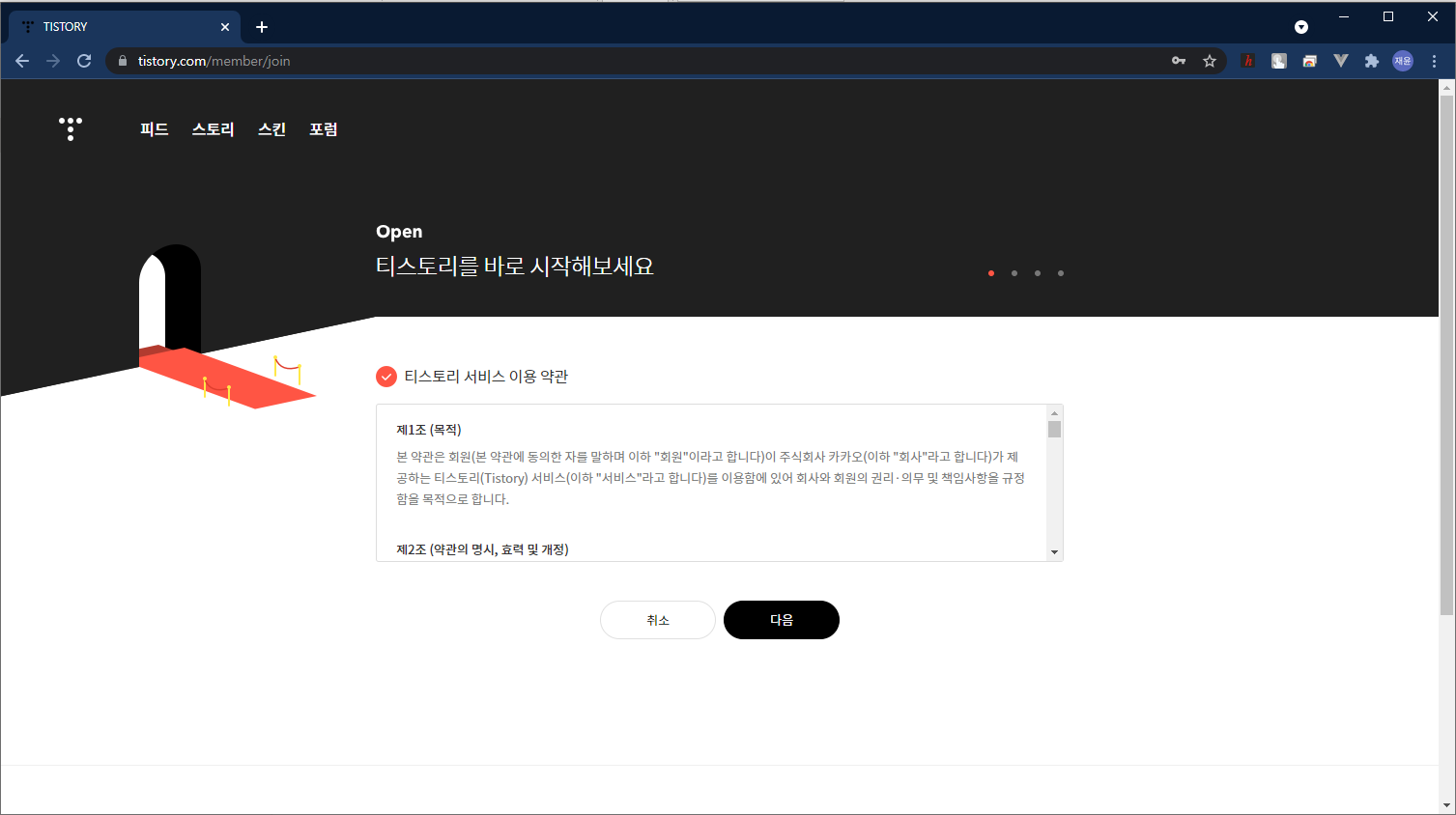
Task: Click the terms box scroll-down arrow
Action: (1055, 552)
